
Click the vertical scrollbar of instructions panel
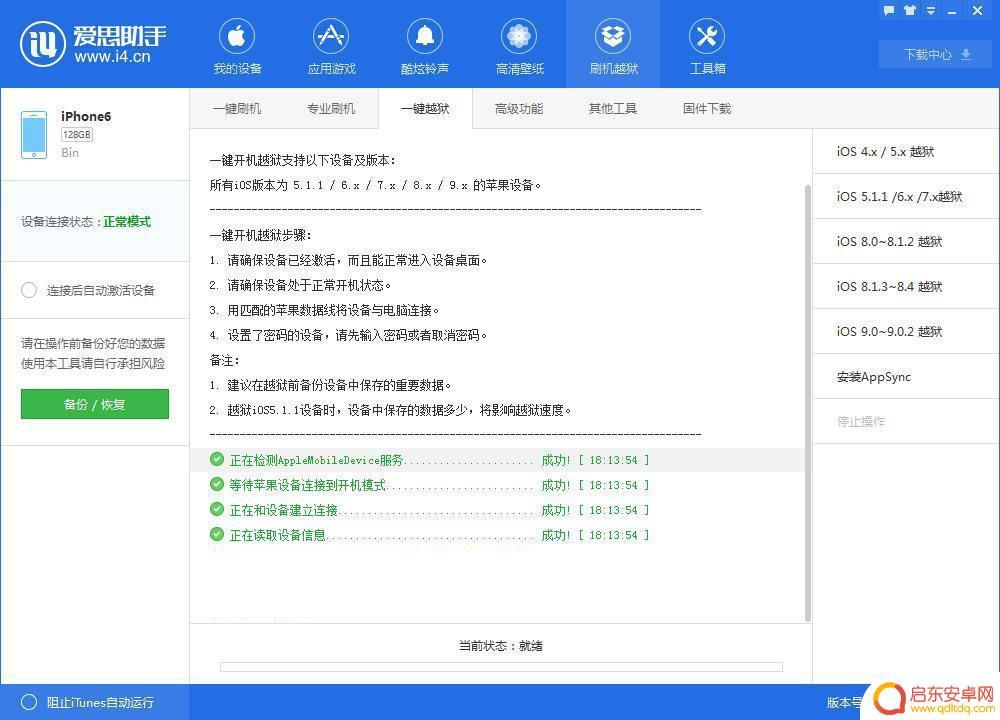click(807, 402)
